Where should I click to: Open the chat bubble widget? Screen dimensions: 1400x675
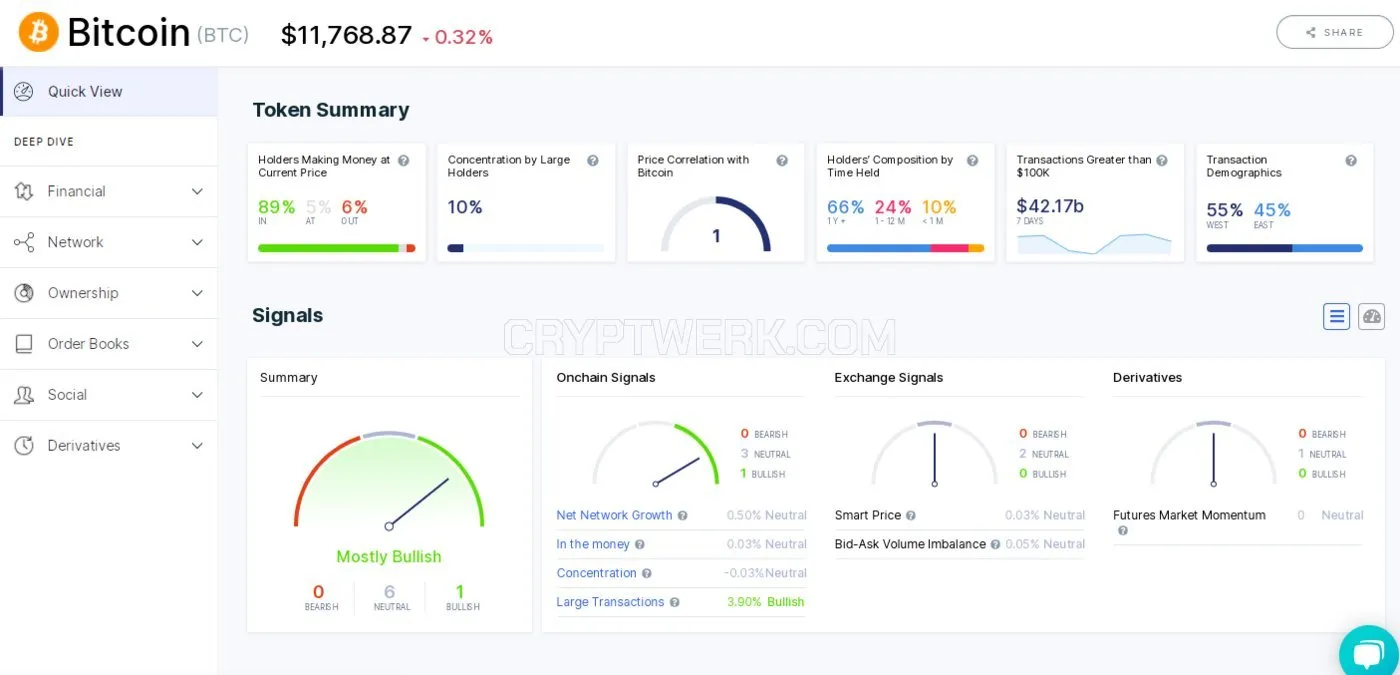pyautogui.click(x=1368, y=654)
